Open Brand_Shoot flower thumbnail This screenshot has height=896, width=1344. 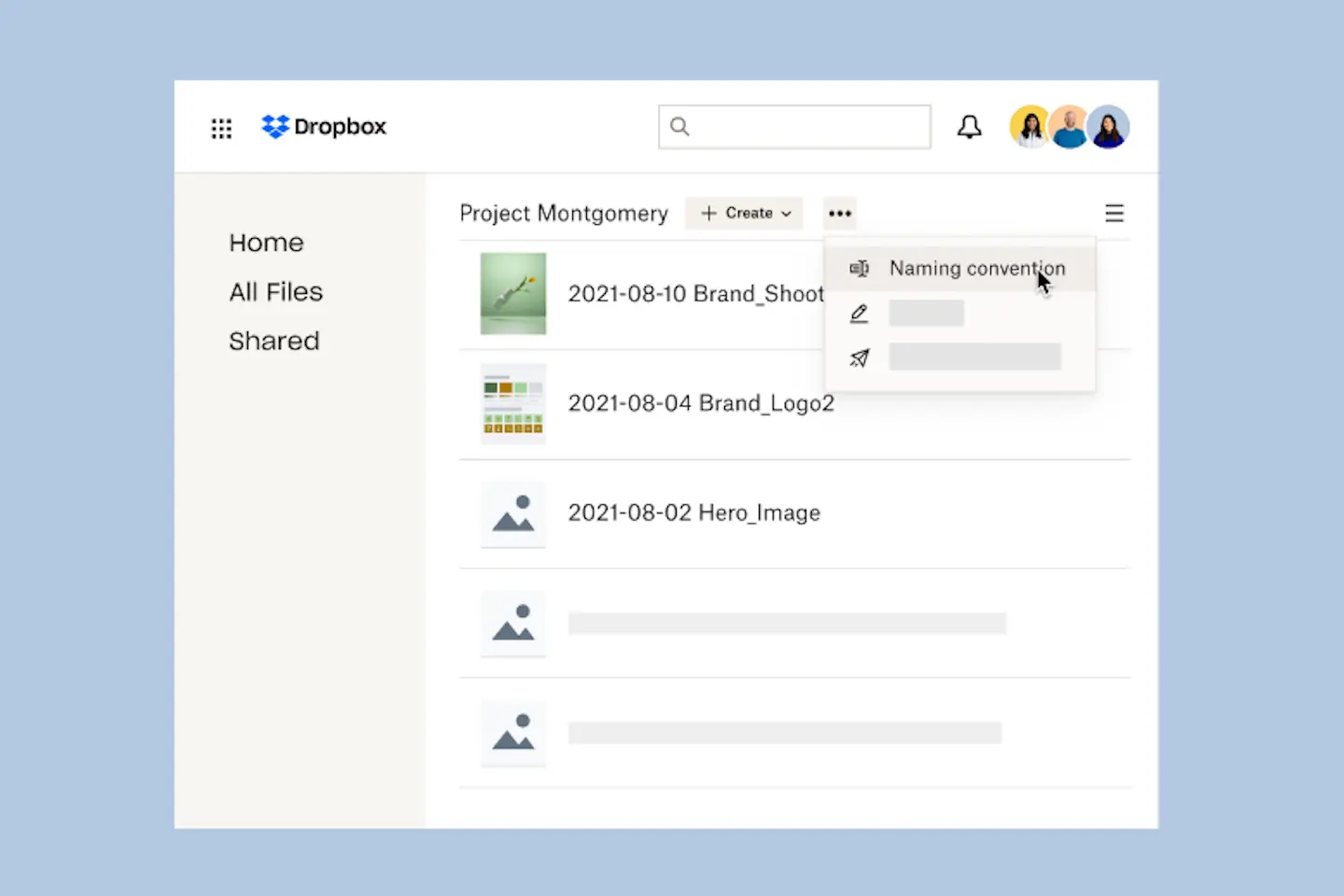click(512, 294)
